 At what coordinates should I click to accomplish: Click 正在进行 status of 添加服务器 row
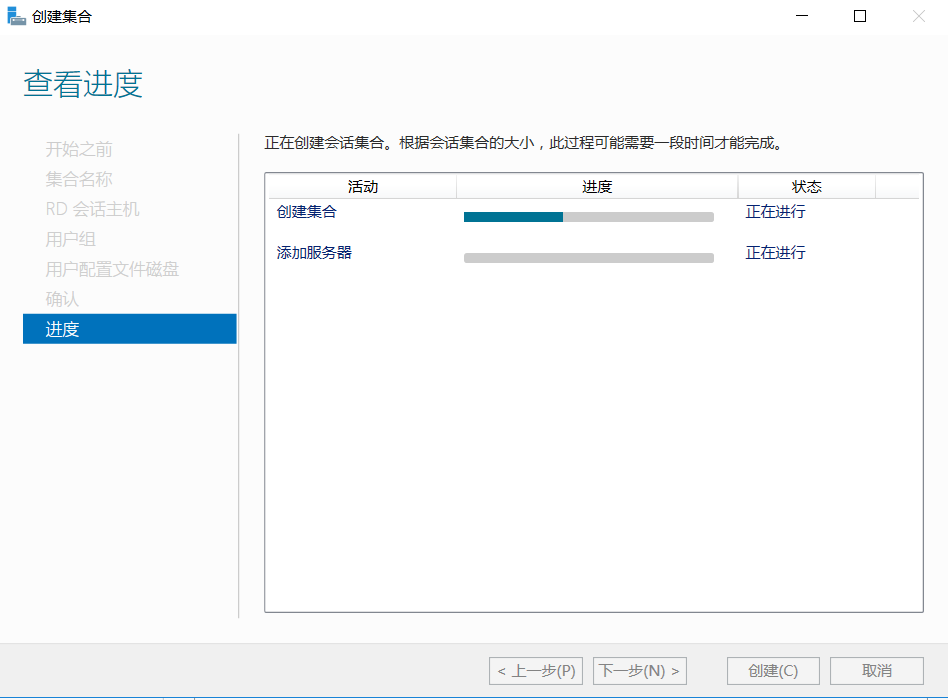pos(776,253)
